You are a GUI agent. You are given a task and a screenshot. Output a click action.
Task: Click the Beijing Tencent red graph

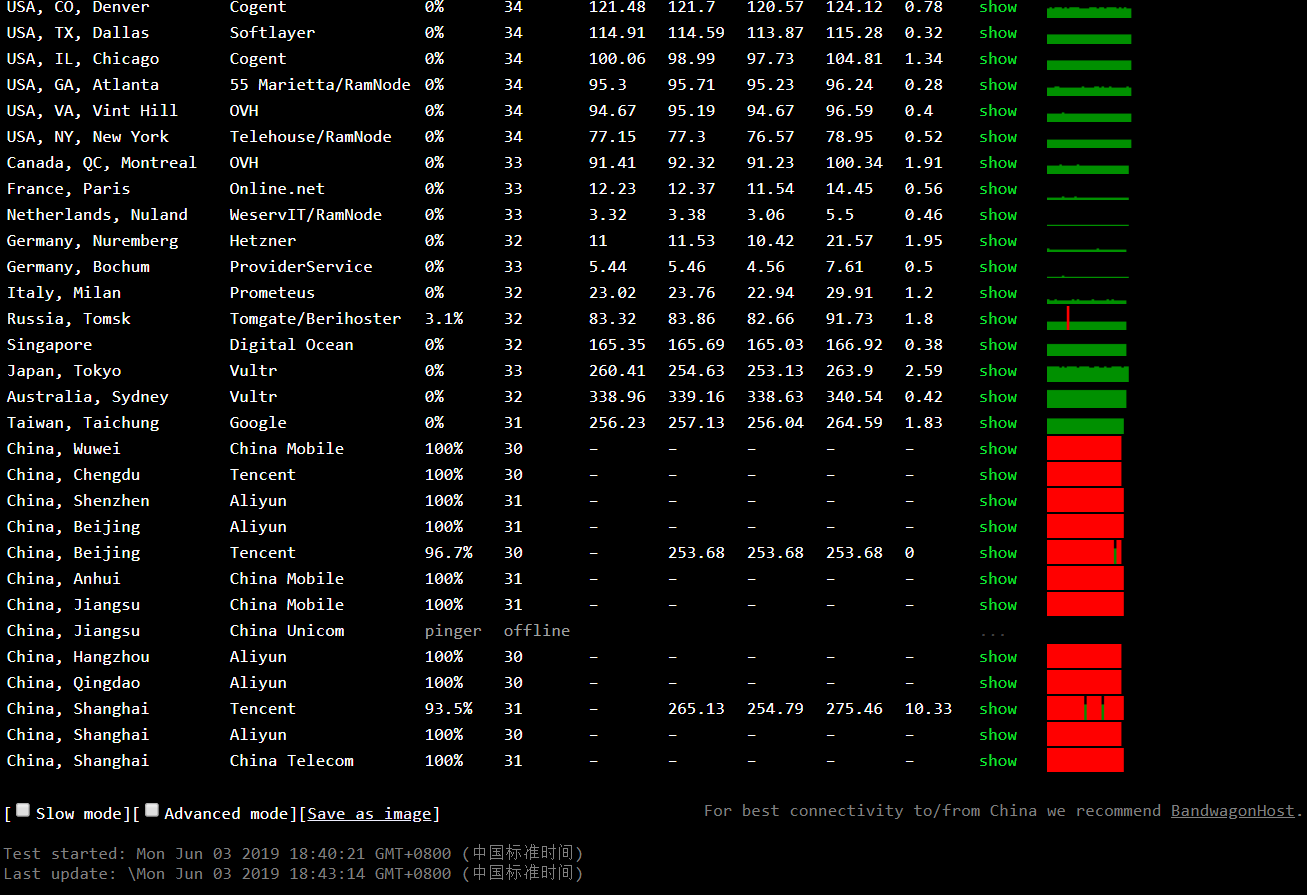(1085, 552)
